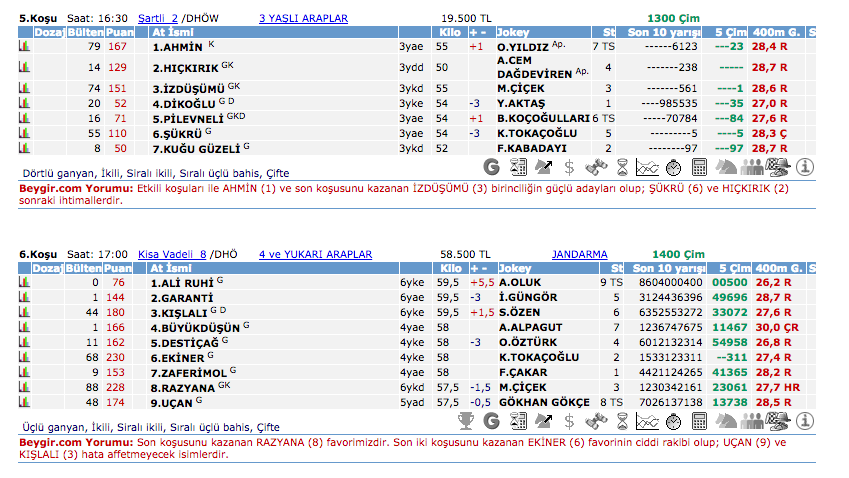Open the 3 YAŞLI ARAPLAR link
This screenshot has height=478, width=849.
click(x=303, y=18)
